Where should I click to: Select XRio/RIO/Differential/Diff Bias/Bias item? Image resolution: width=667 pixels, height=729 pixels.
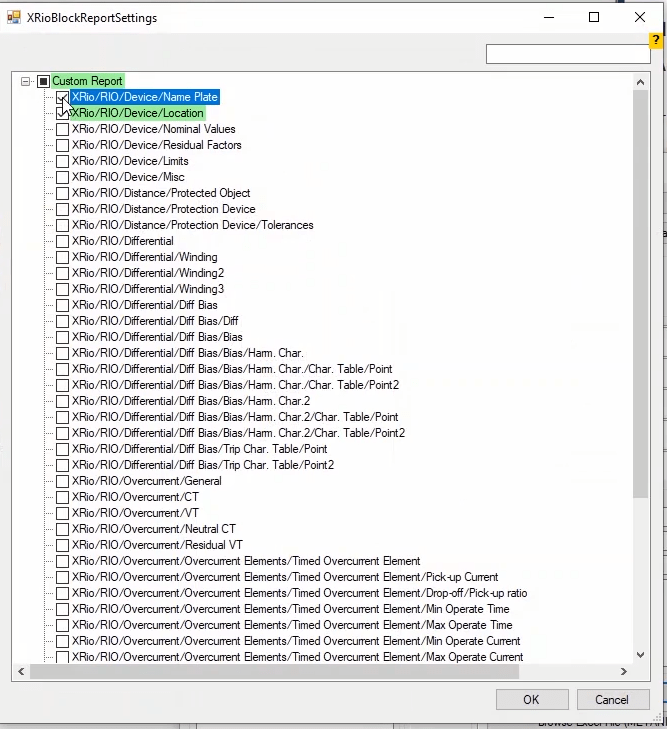157,337
